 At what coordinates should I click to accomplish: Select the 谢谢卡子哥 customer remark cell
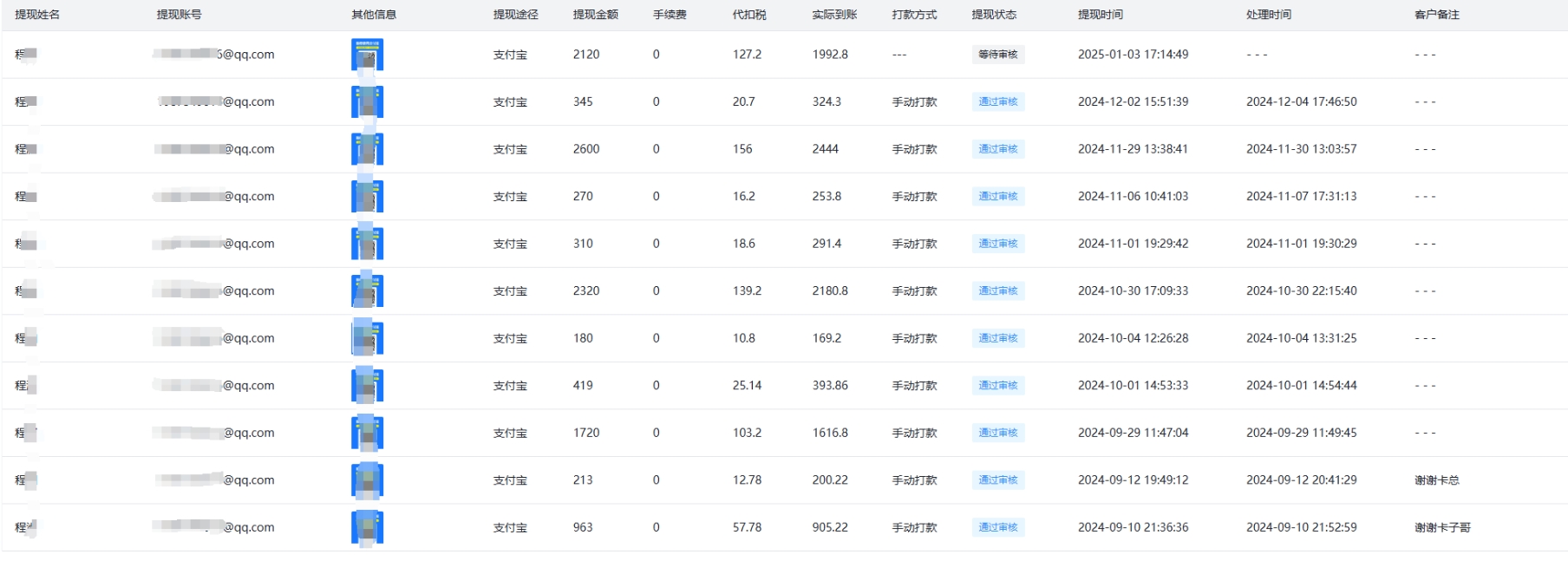pyautogui.click(x=1442, y=527)
